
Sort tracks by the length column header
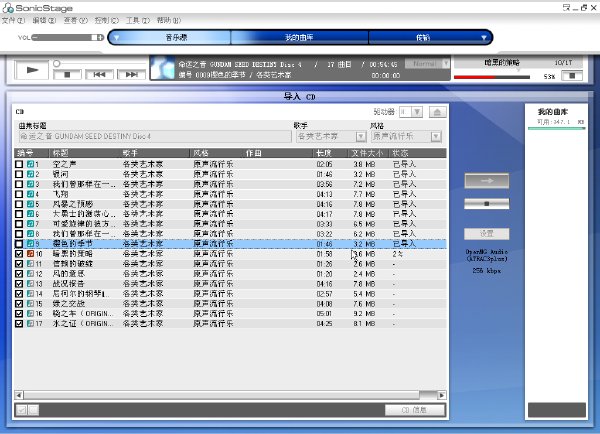[331, 153]
